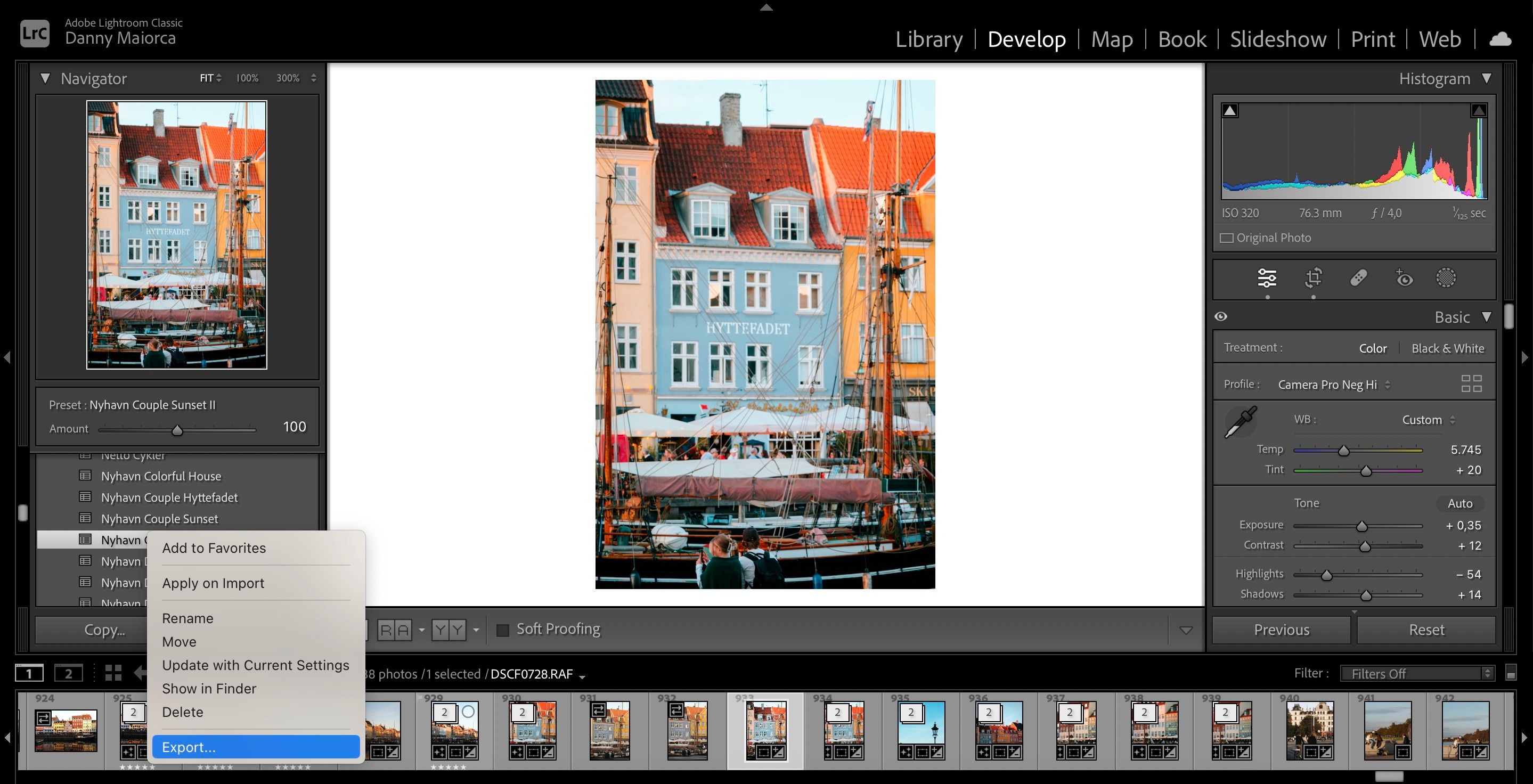Open the Healing tool
The width and height of the screenshot is (1533, 784).
pyautogui.click(x=1359, y=279)
